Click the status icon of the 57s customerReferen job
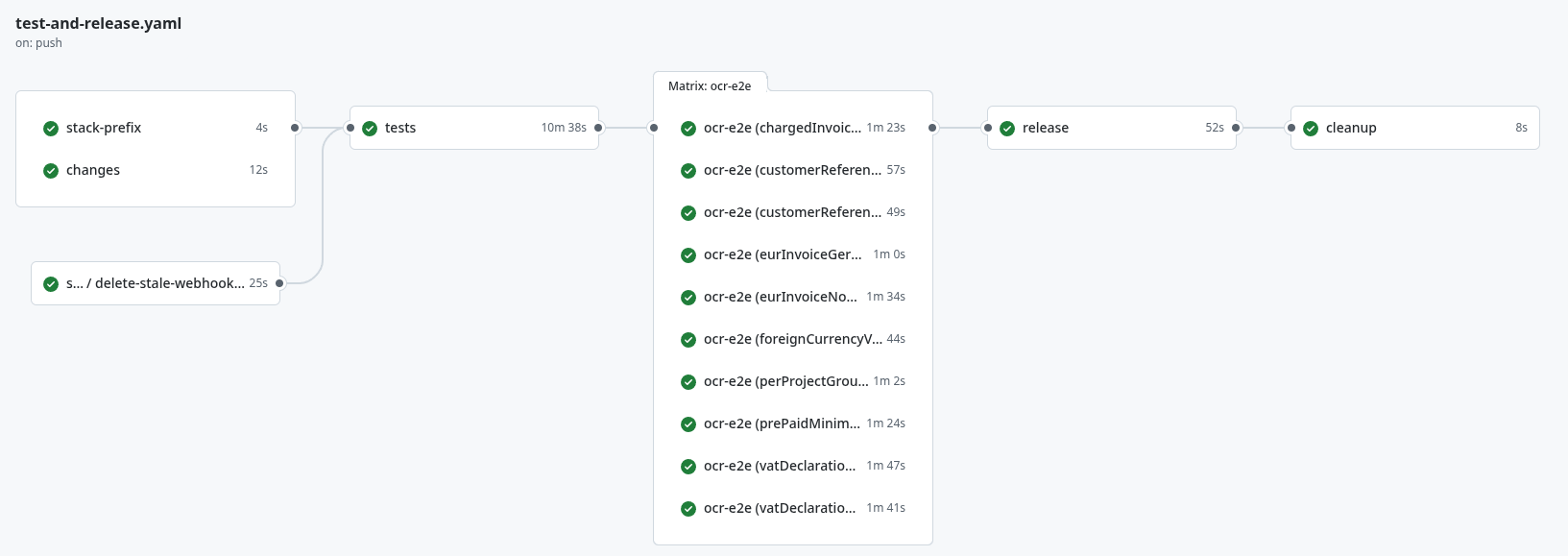 point(688,171)
